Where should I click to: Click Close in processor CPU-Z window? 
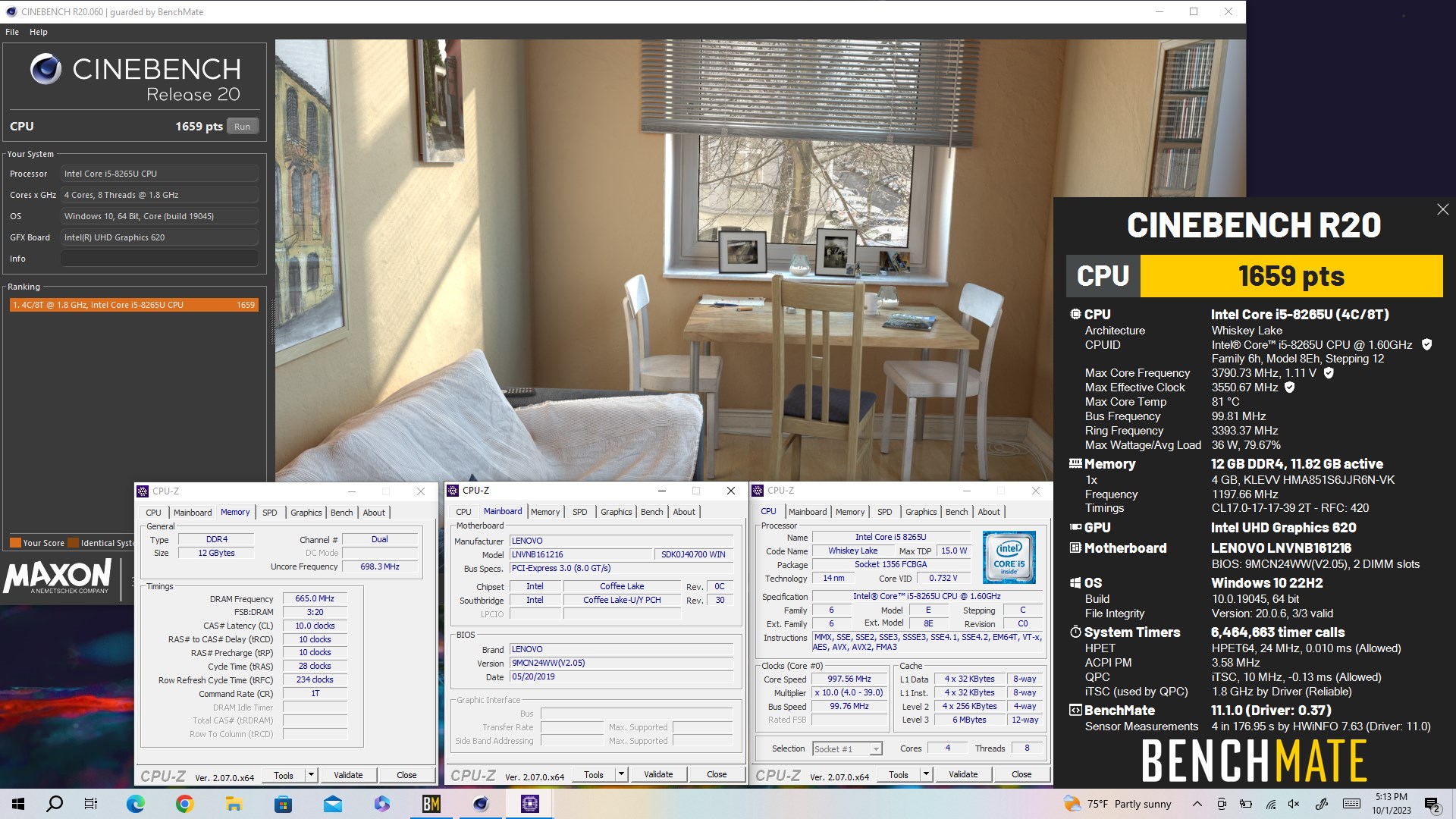click(x=1021, y=774)
